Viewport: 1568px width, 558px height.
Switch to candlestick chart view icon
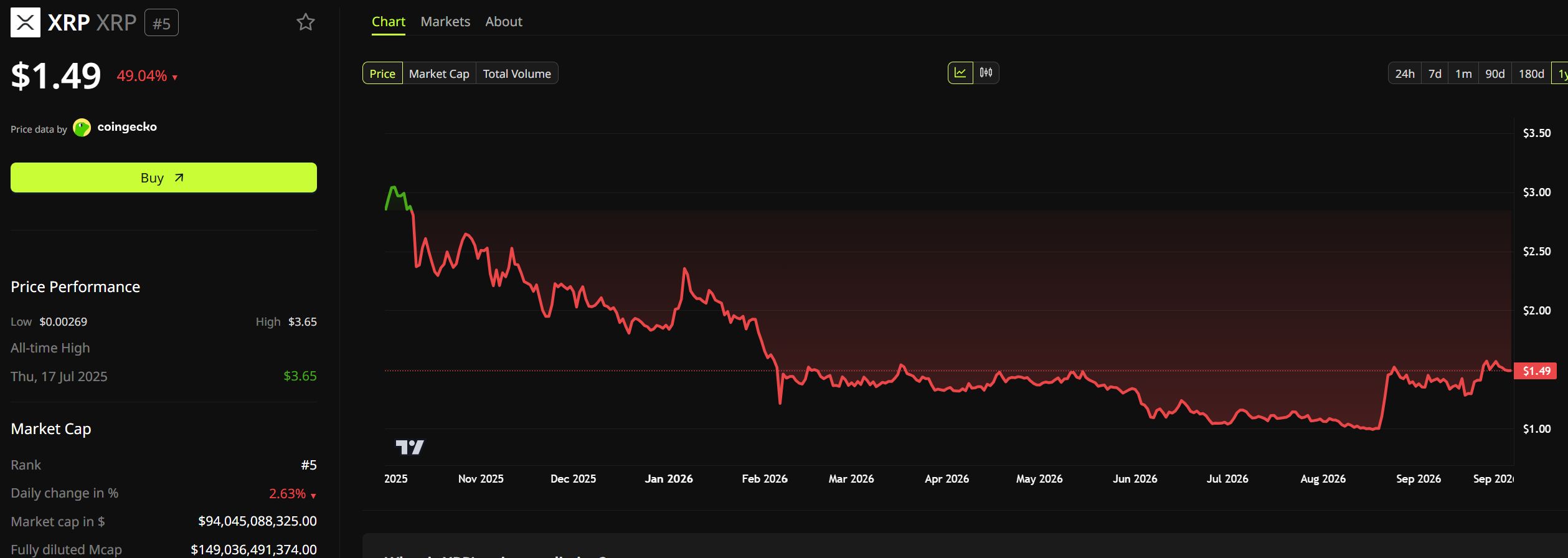tap(986, 73)
